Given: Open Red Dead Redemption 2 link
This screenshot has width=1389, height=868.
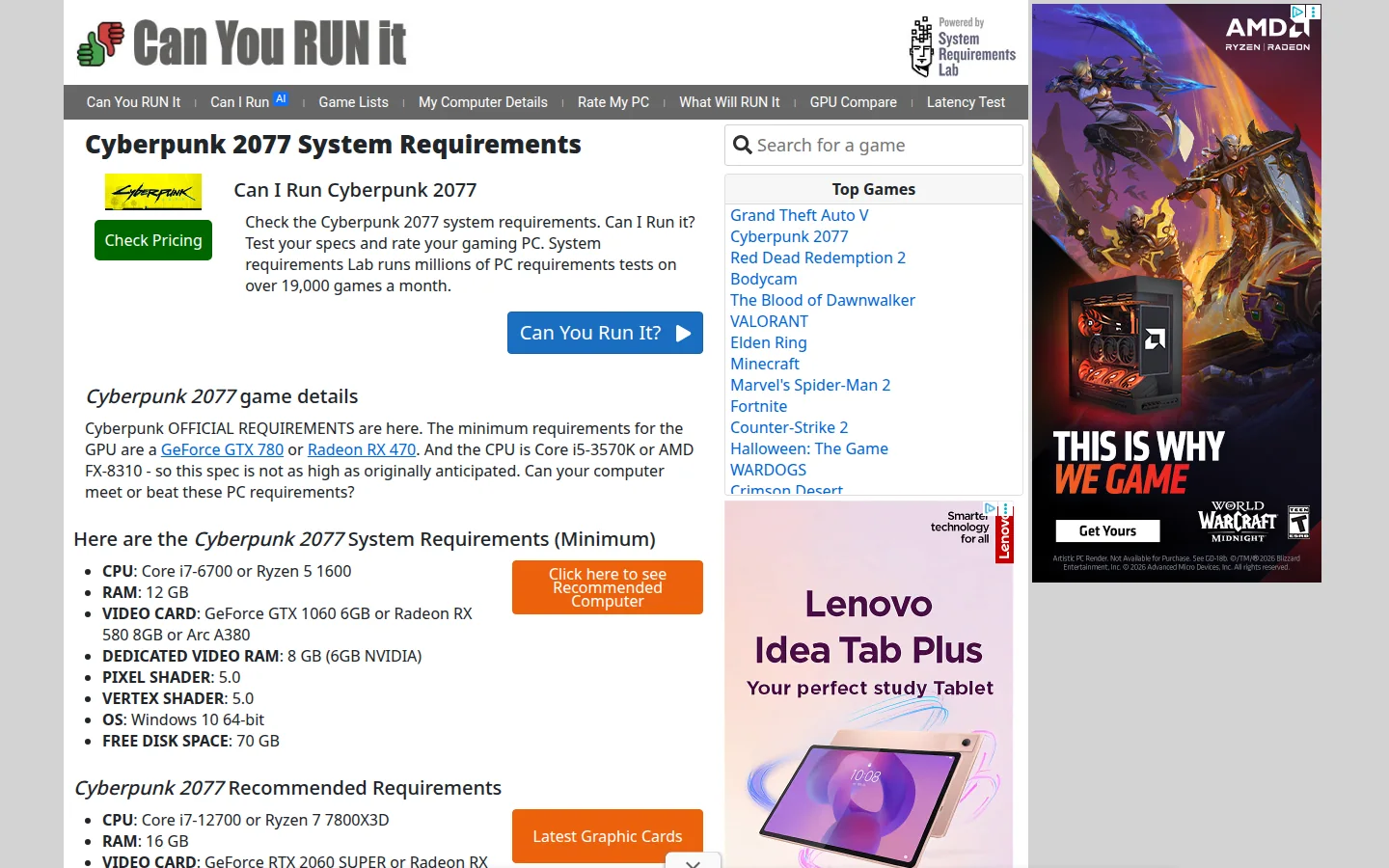Looking at the screenshot, I should point(818,258).
